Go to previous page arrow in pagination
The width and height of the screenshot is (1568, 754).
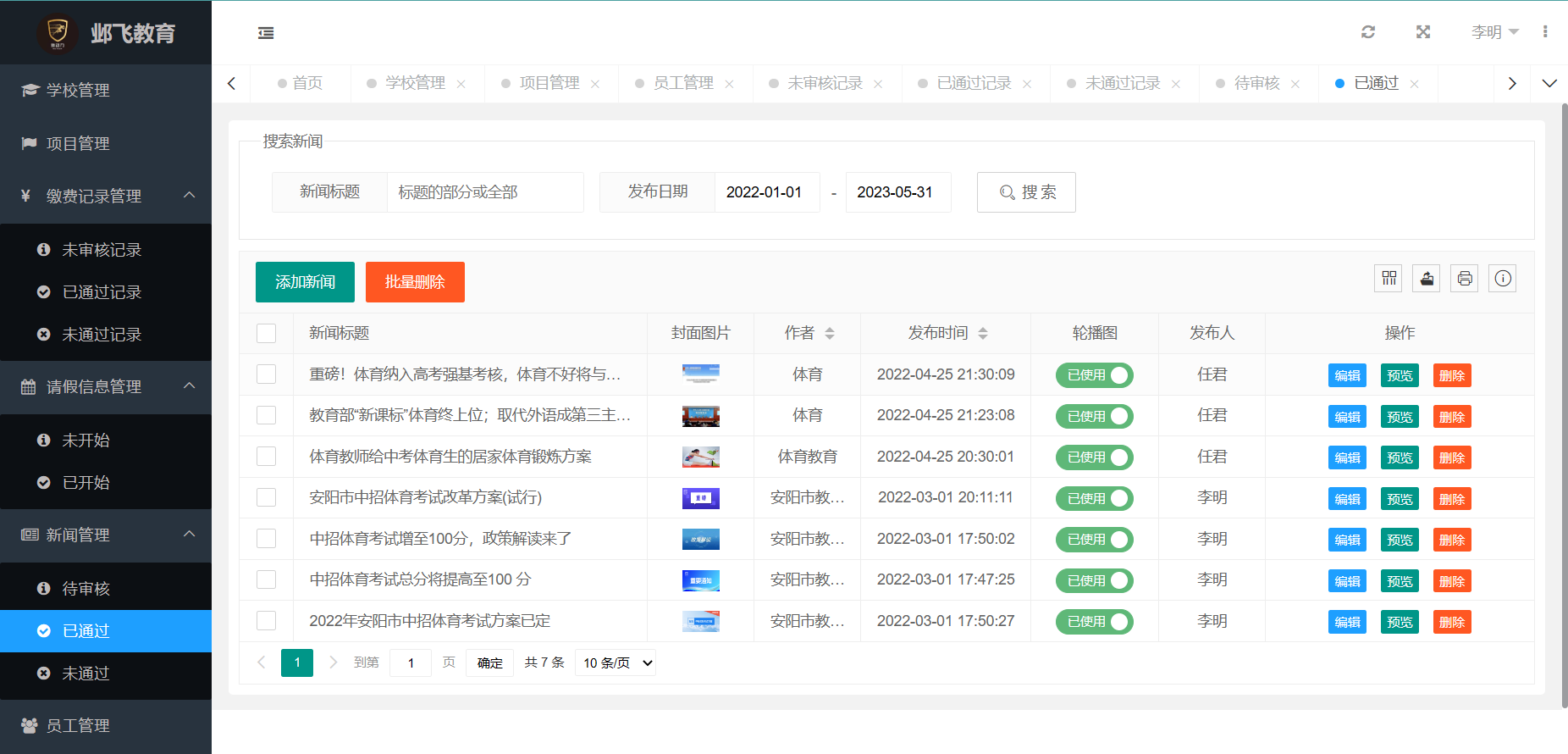(x=262, y=663)
